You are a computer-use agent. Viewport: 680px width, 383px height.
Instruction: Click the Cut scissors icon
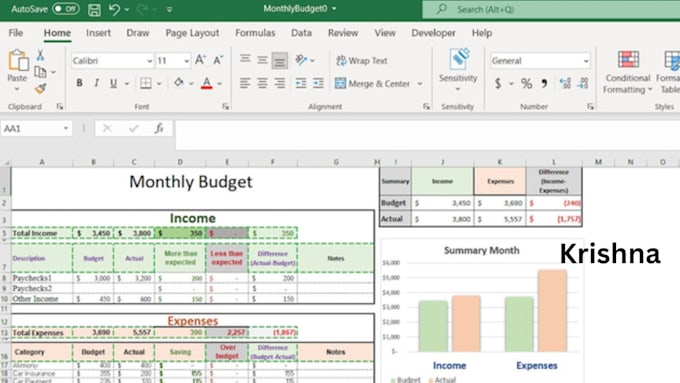coord(40,55)
